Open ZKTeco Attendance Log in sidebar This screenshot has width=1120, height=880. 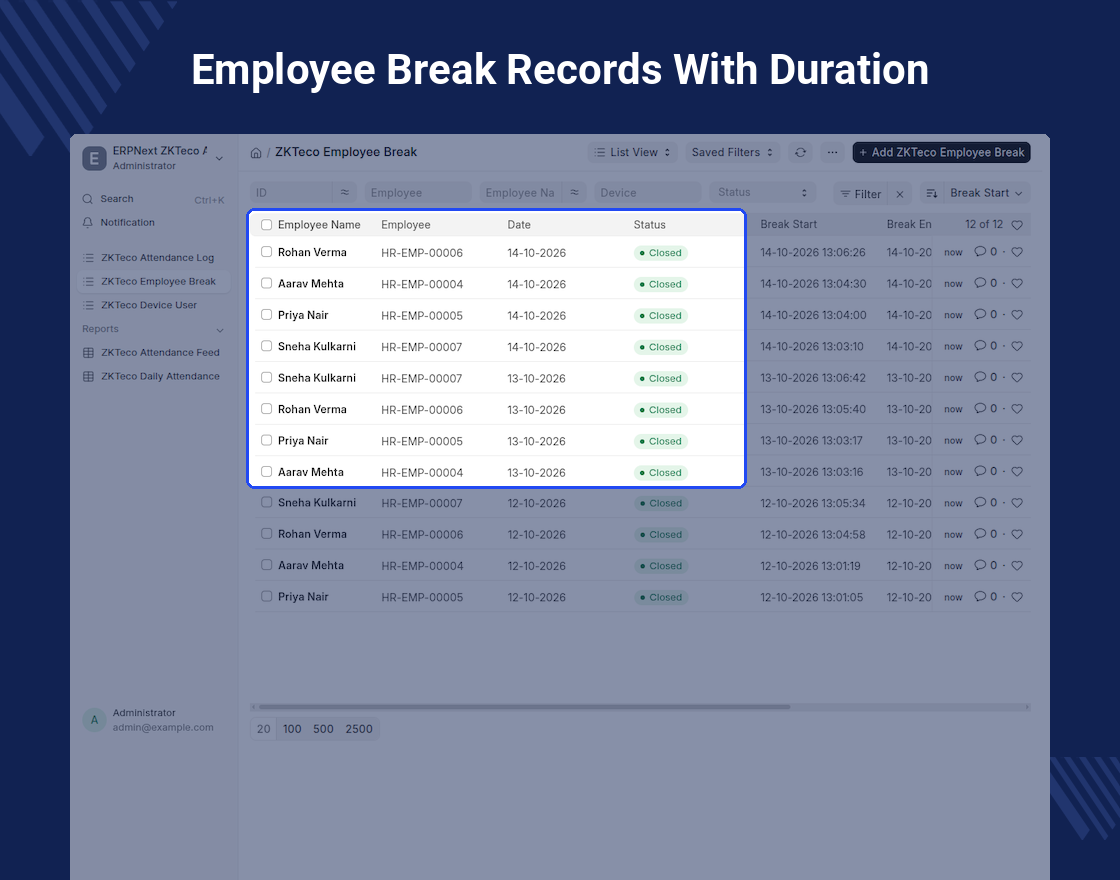click(154, 258)
